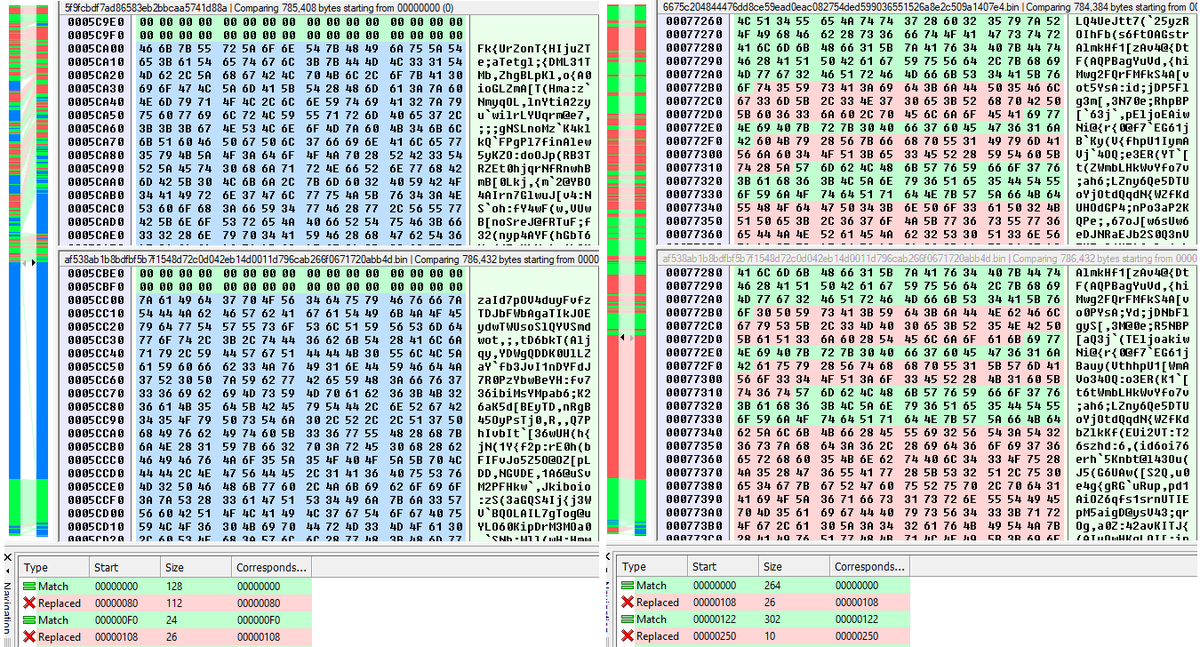
Task: Click the red X icon of row 00000108 size 26, left list
Action: [x=29, y=636]
